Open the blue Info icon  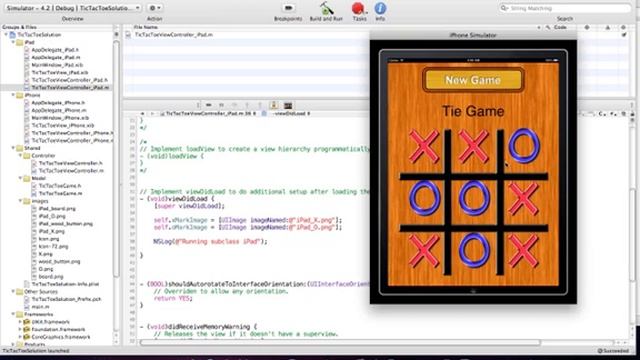pyautogui.click(x=380, y=8)
